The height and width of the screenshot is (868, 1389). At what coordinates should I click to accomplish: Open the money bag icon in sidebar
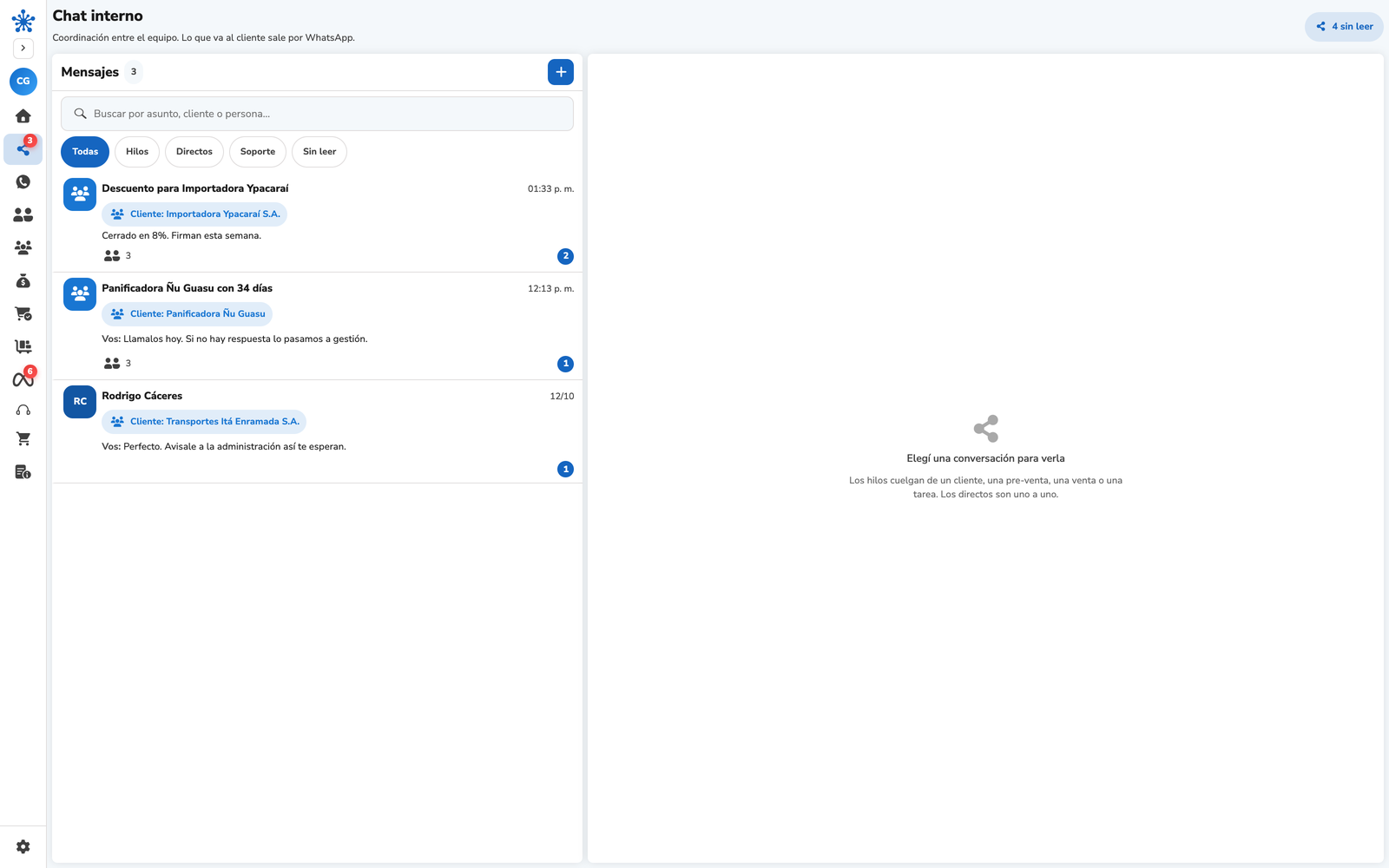pos(23,281)
